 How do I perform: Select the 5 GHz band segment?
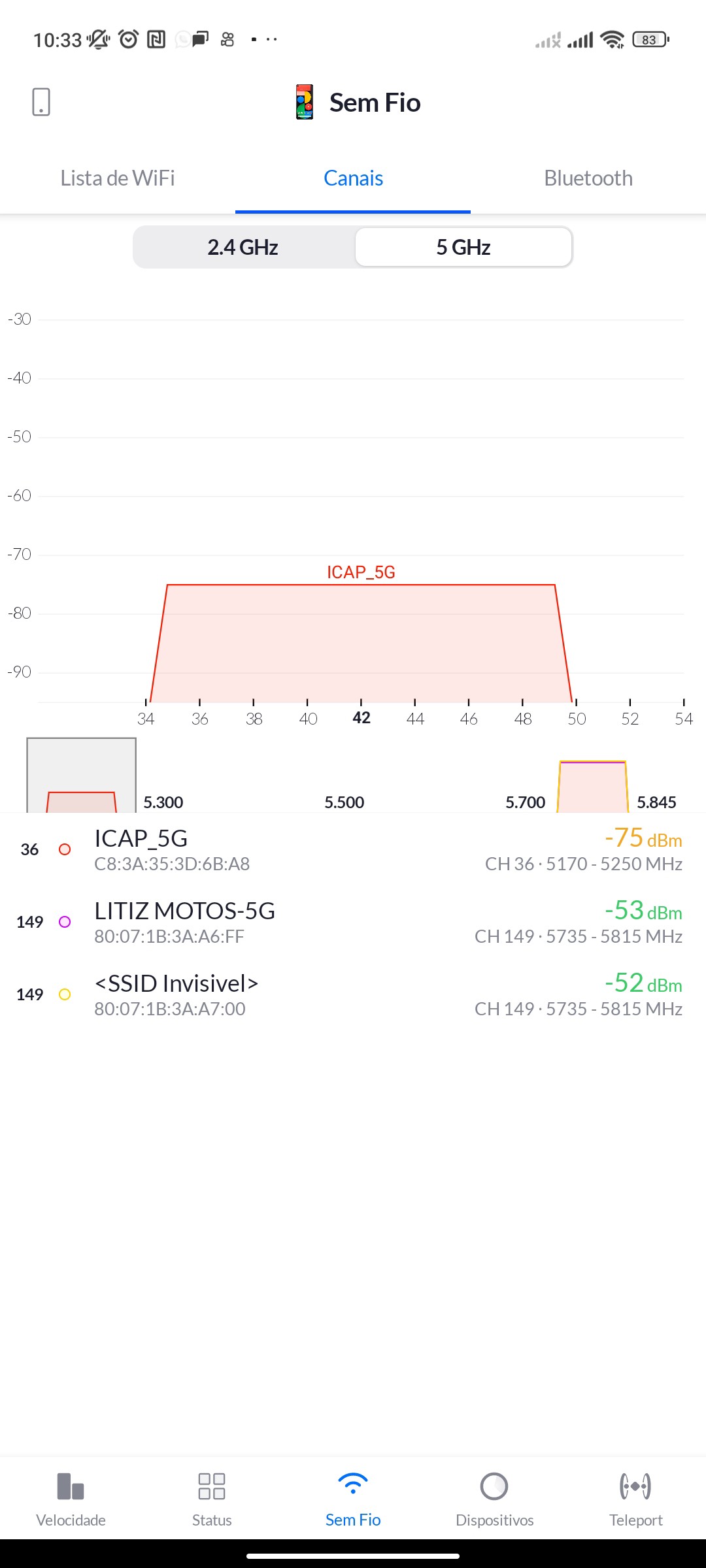(463, 247)
